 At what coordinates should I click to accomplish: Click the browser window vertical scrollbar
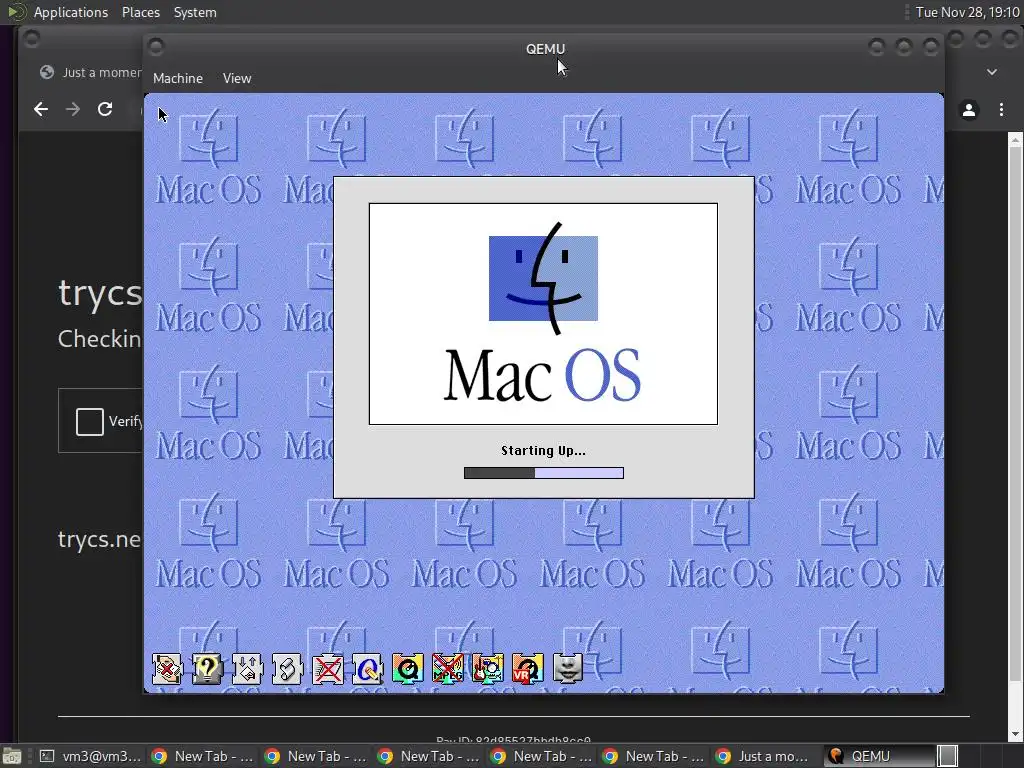[x=1016, y=436]
